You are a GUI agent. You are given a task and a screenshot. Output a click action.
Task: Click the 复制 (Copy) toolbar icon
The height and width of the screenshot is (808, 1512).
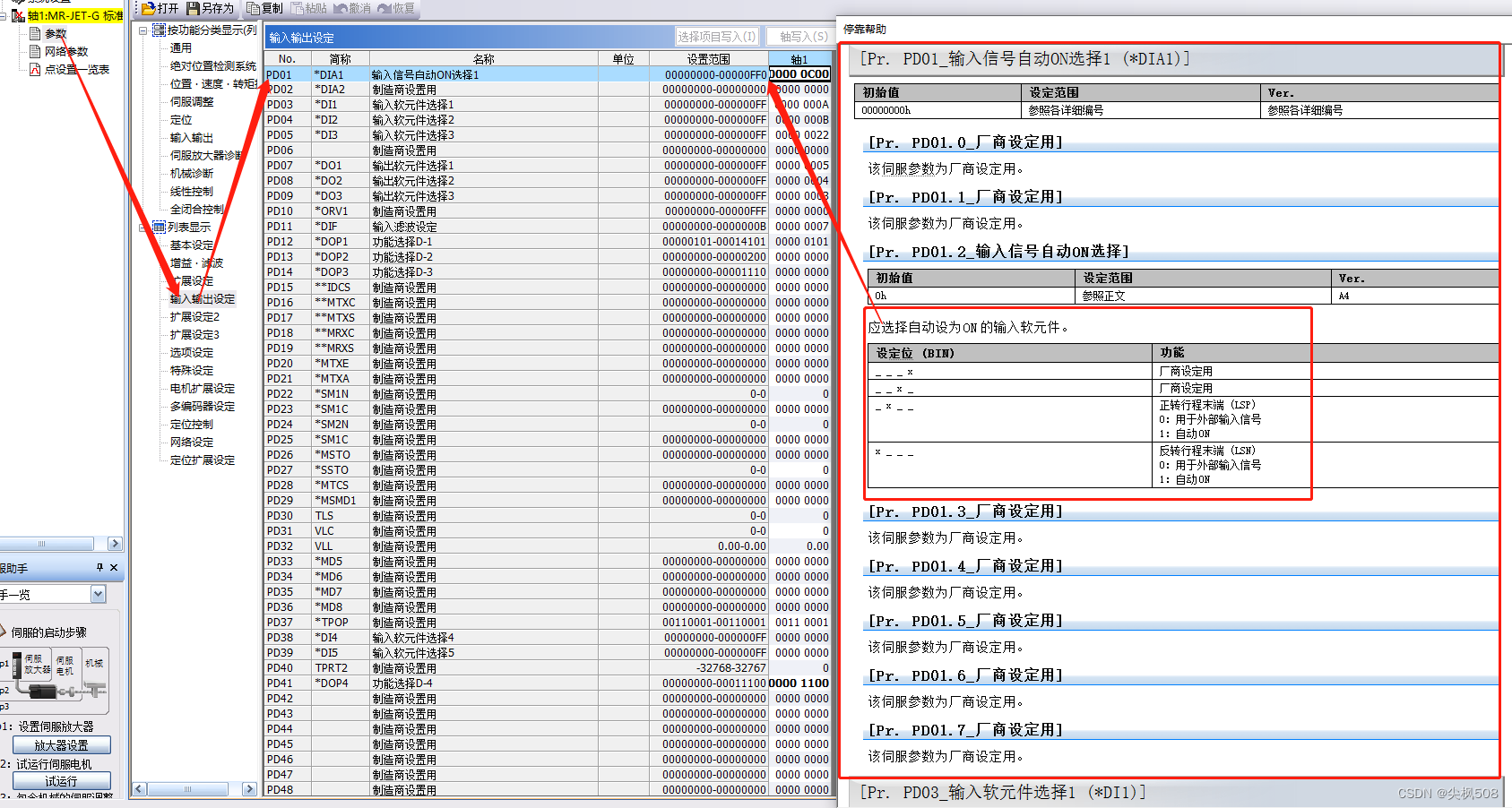(x=254, y=8)
